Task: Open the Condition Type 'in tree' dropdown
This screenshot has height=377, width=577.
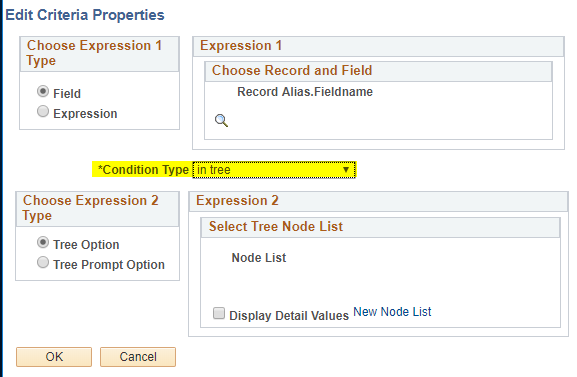Action: click(274, 170)
